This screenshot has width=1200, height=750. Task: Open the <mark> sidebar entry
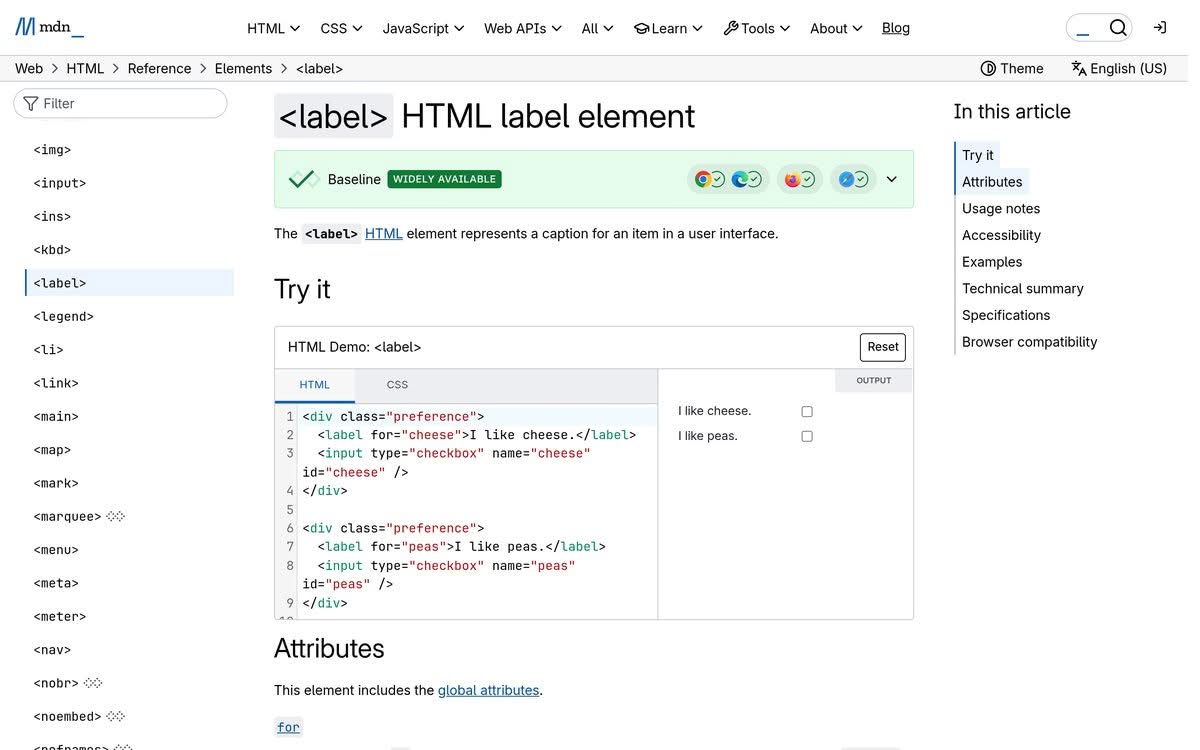56,483
